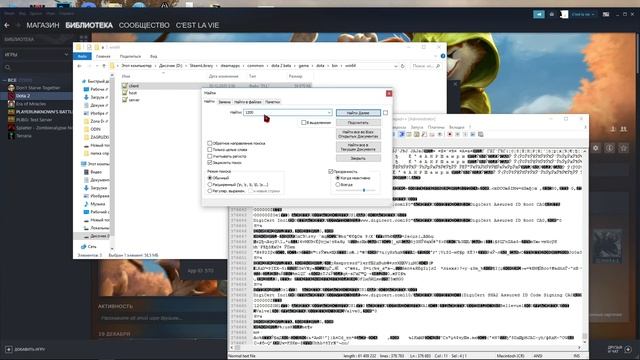
Task: Open МАГАЗИН in Steam
Action: click(x=43, y=25)
